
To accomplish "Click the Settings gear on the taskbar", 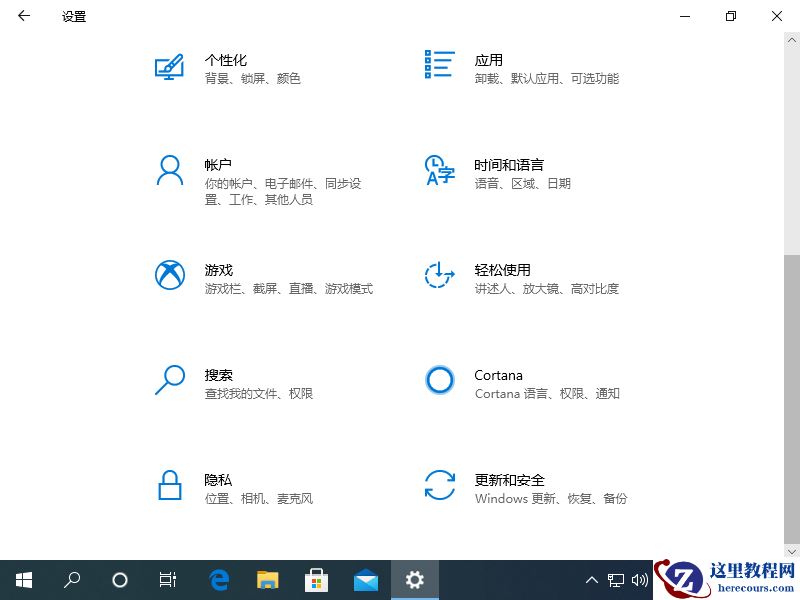I will pyautogui.click(x=414, y=580).
